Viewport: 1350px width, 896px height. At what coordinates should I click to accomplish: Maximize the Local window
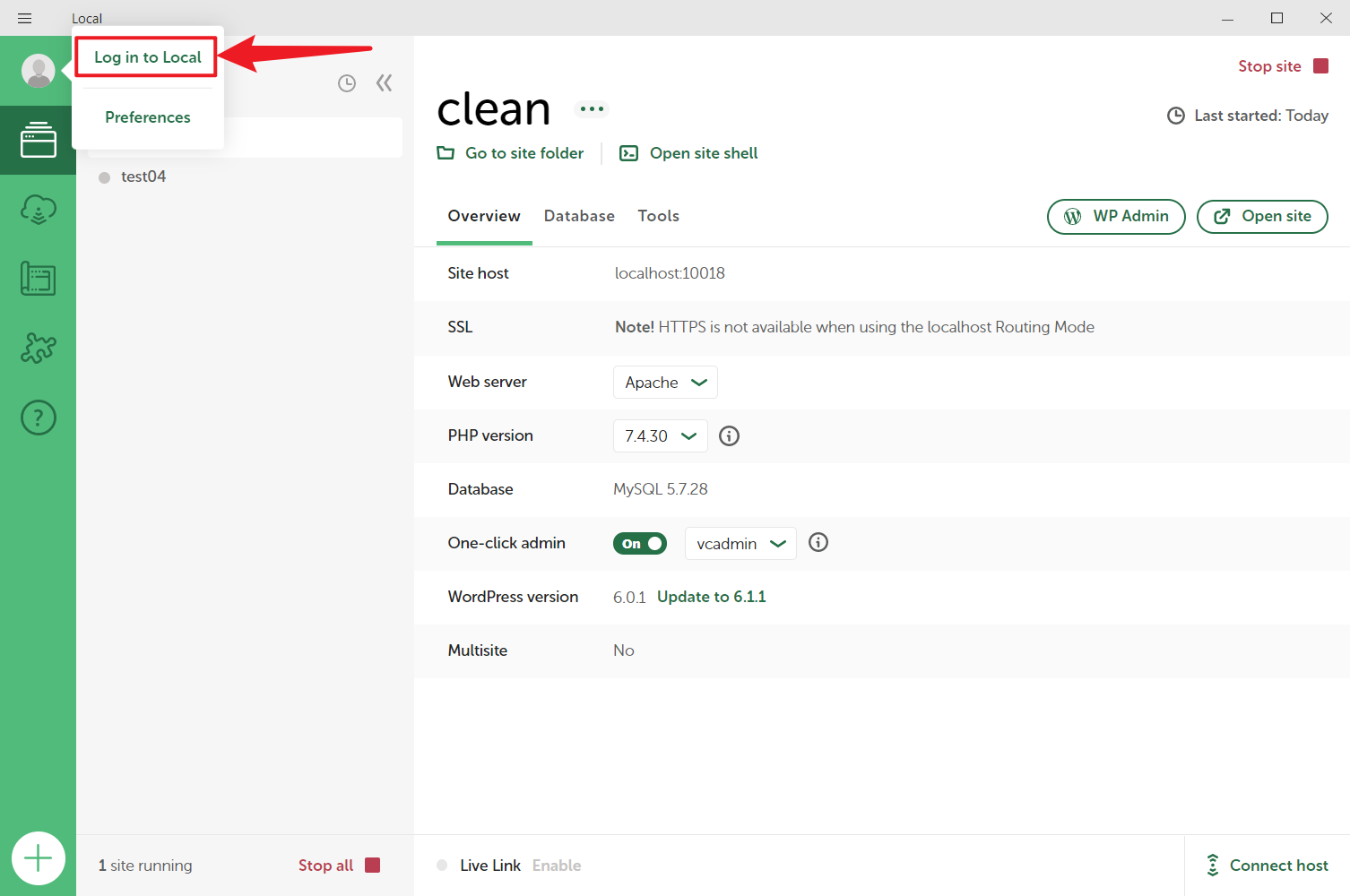(1277, 18)
